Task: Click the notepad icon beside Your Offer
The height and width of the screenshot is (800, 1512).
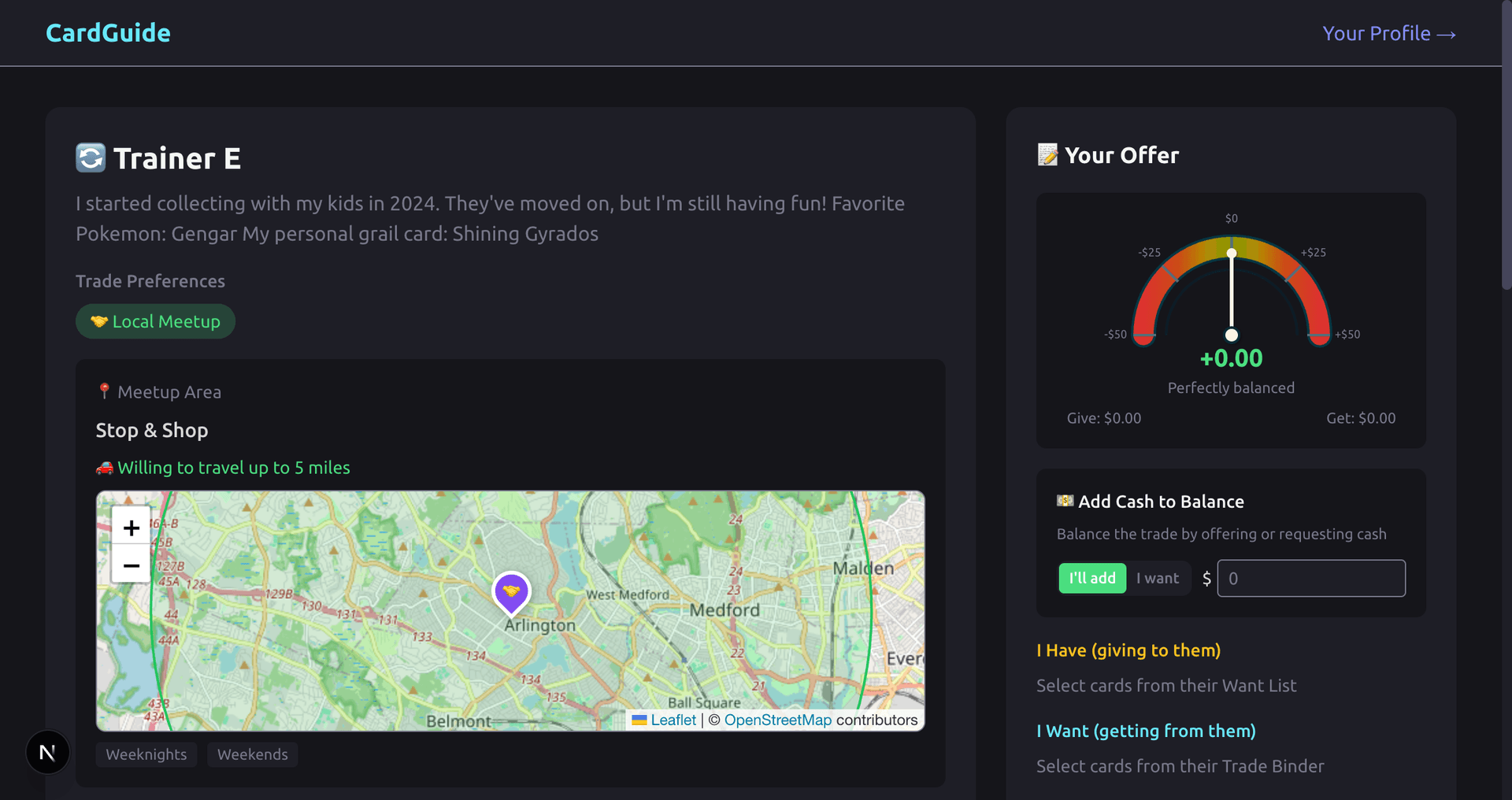Action: [1047, 155]
